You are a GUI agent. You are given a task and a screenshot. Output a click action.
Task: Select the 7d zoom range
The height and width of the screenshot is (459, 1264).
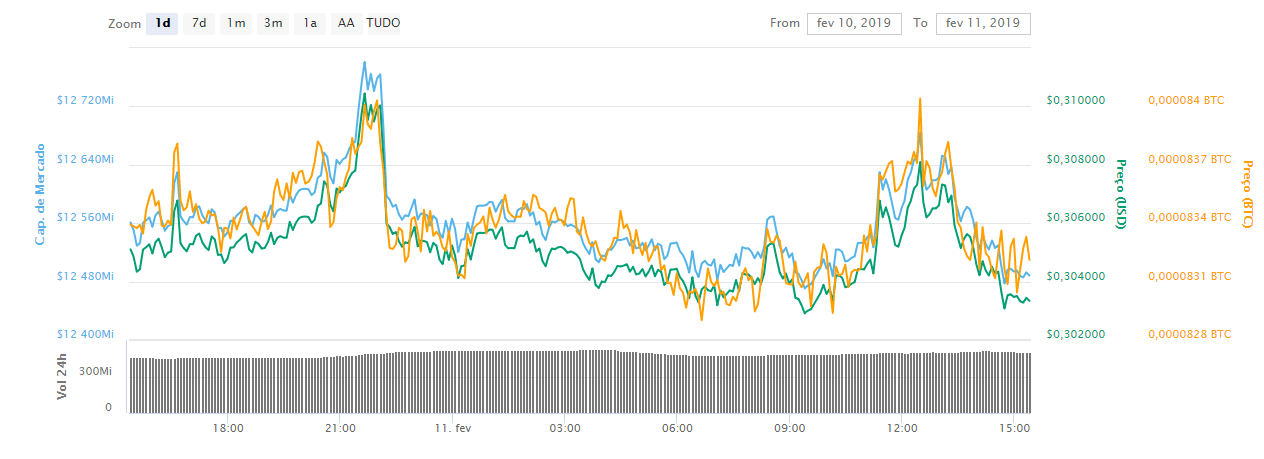199,23
